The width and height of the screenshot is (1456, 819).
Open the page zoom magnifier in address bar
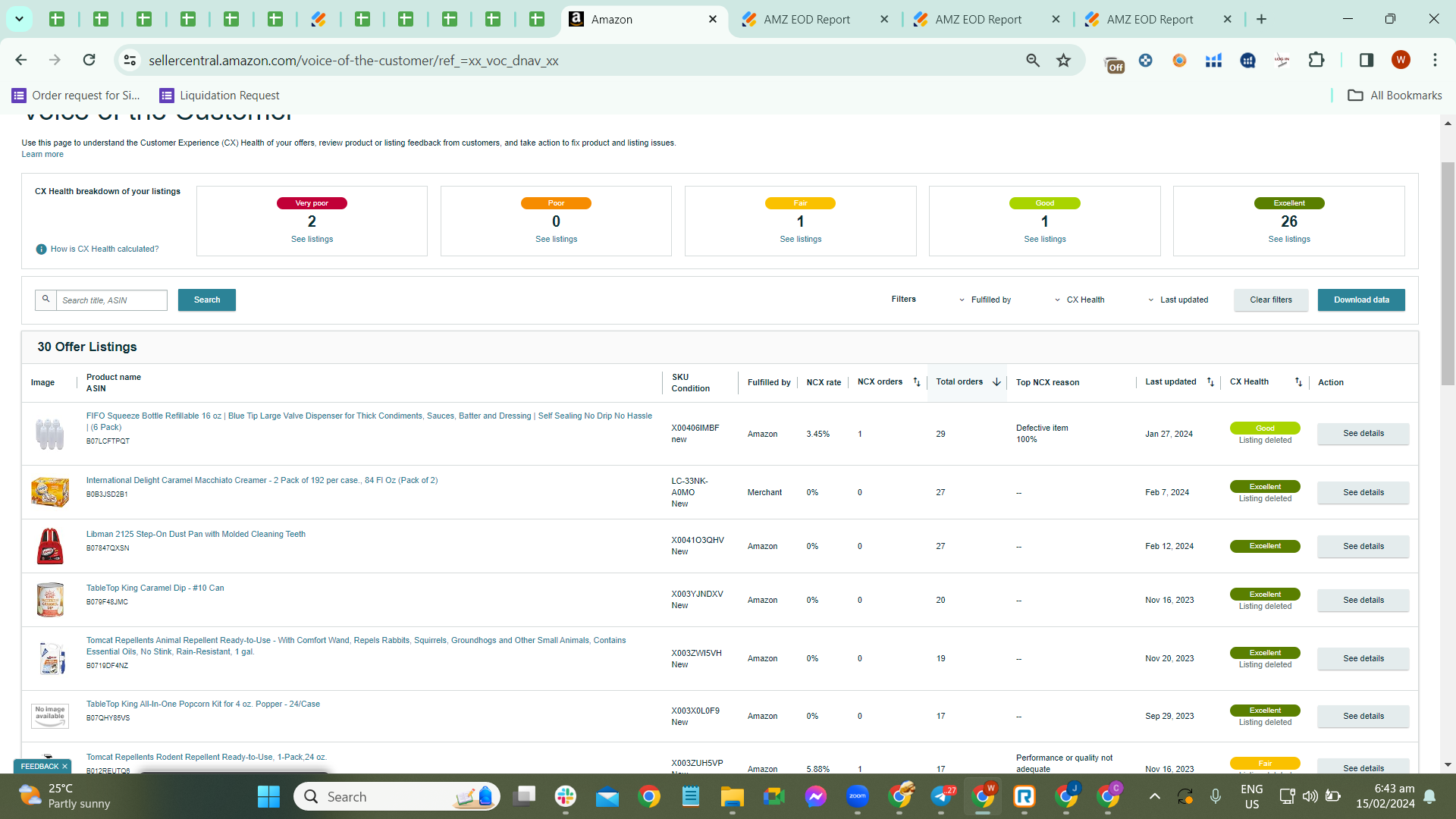point(1033,60)
